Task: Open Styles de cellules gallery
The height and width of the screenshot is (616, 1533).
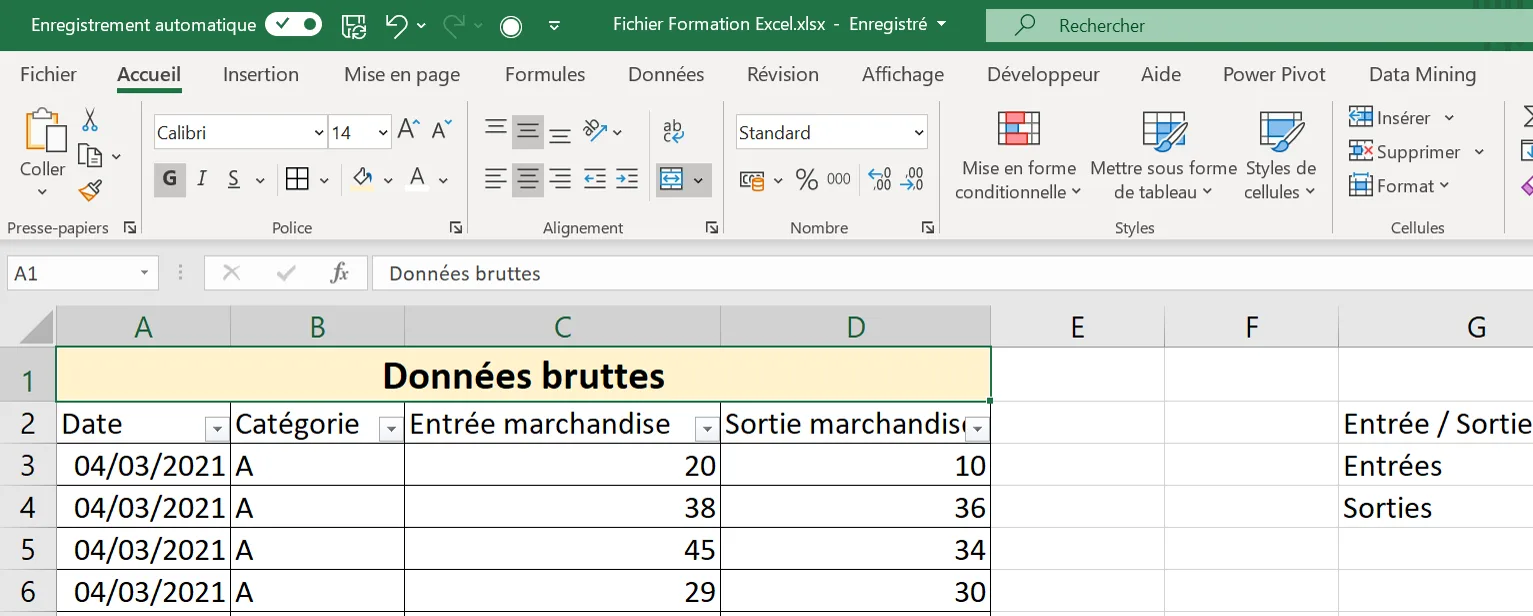Action: [1280, 155]
